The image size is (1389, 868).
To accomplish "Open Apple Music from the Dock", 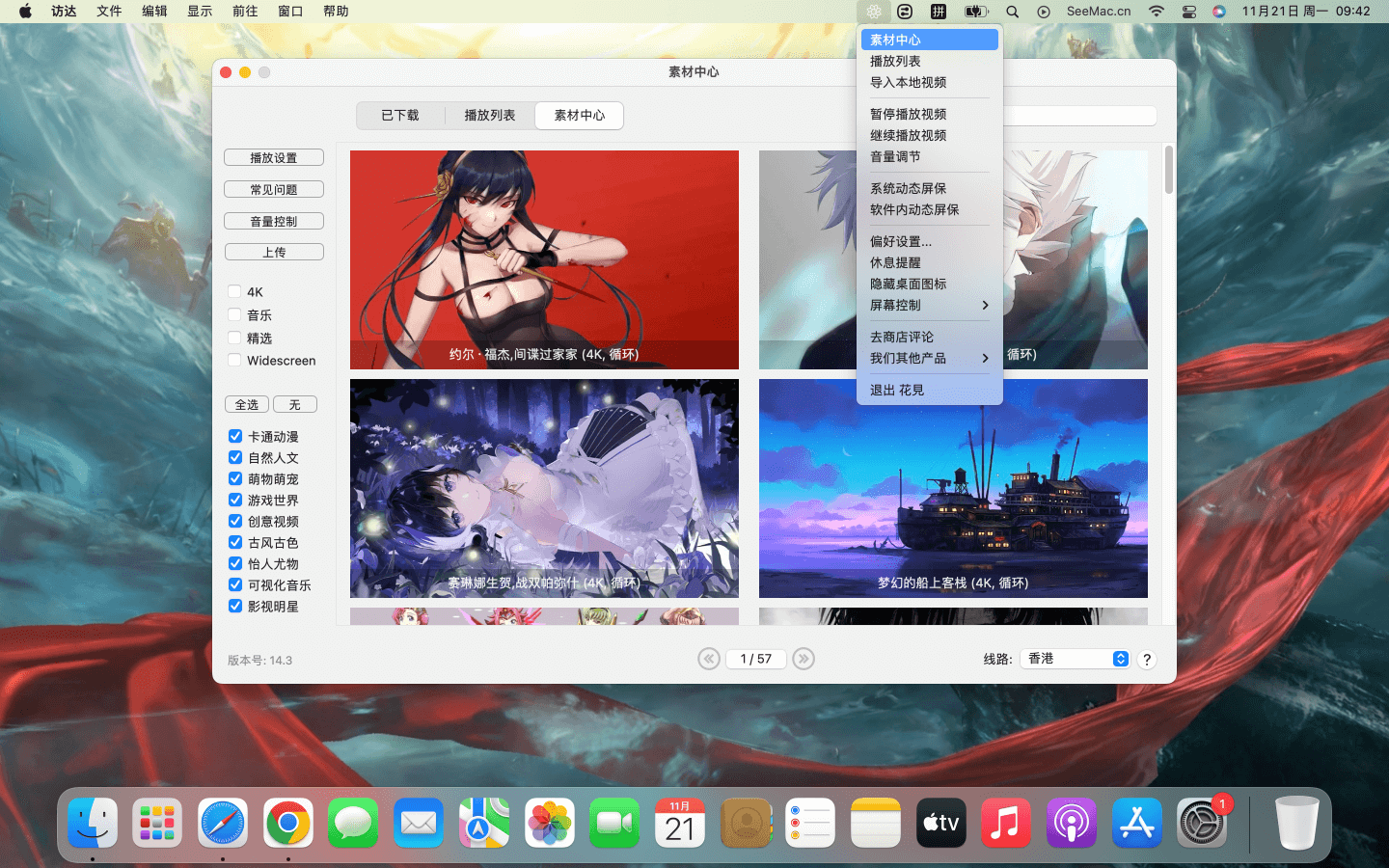I will tap(1005, 824).
